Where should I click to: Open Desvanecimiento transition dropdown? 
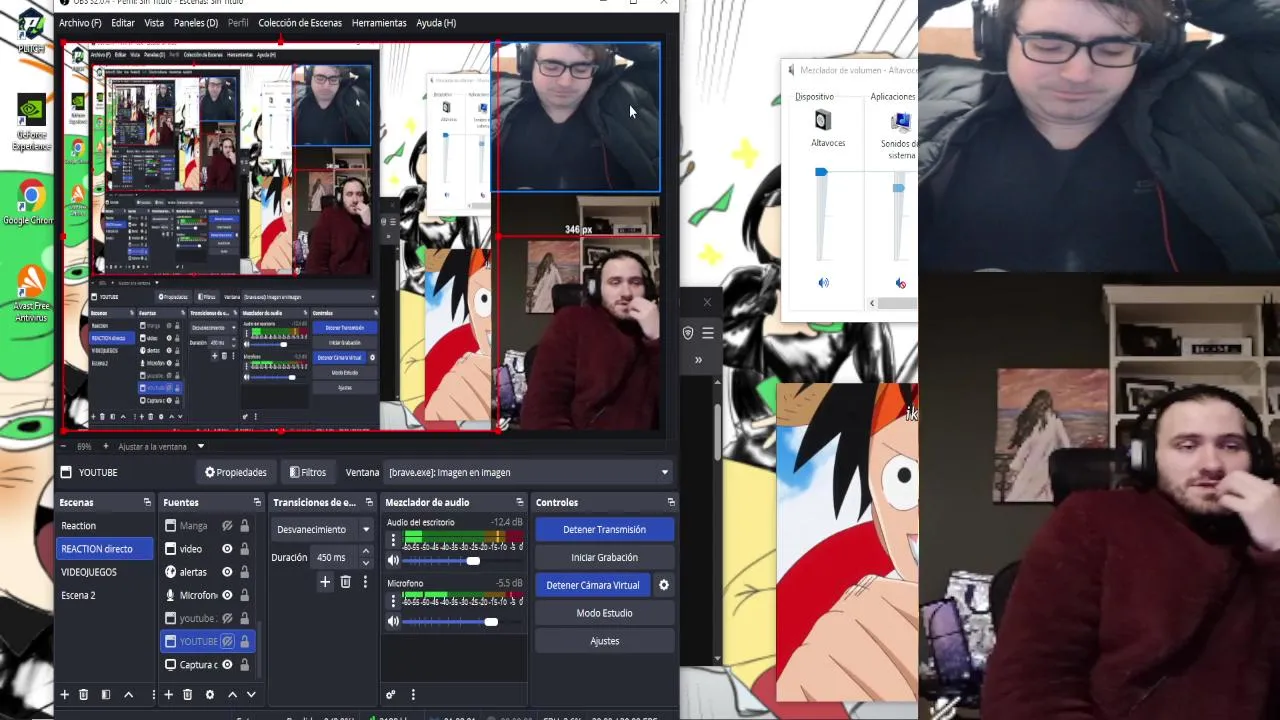[322, 529]
